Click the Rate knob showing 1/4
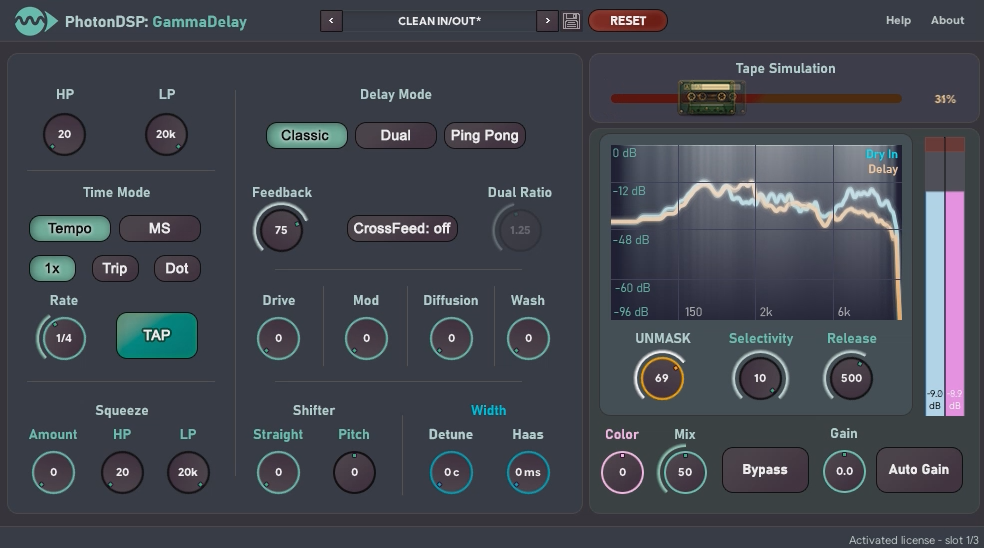This screenshot has width=984, height=548. (x=63, y=338)
